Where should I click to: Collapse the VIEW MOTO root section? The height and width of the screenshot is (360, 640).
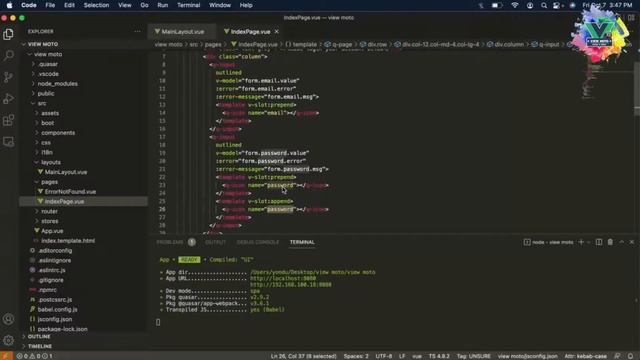coord(43,44)
